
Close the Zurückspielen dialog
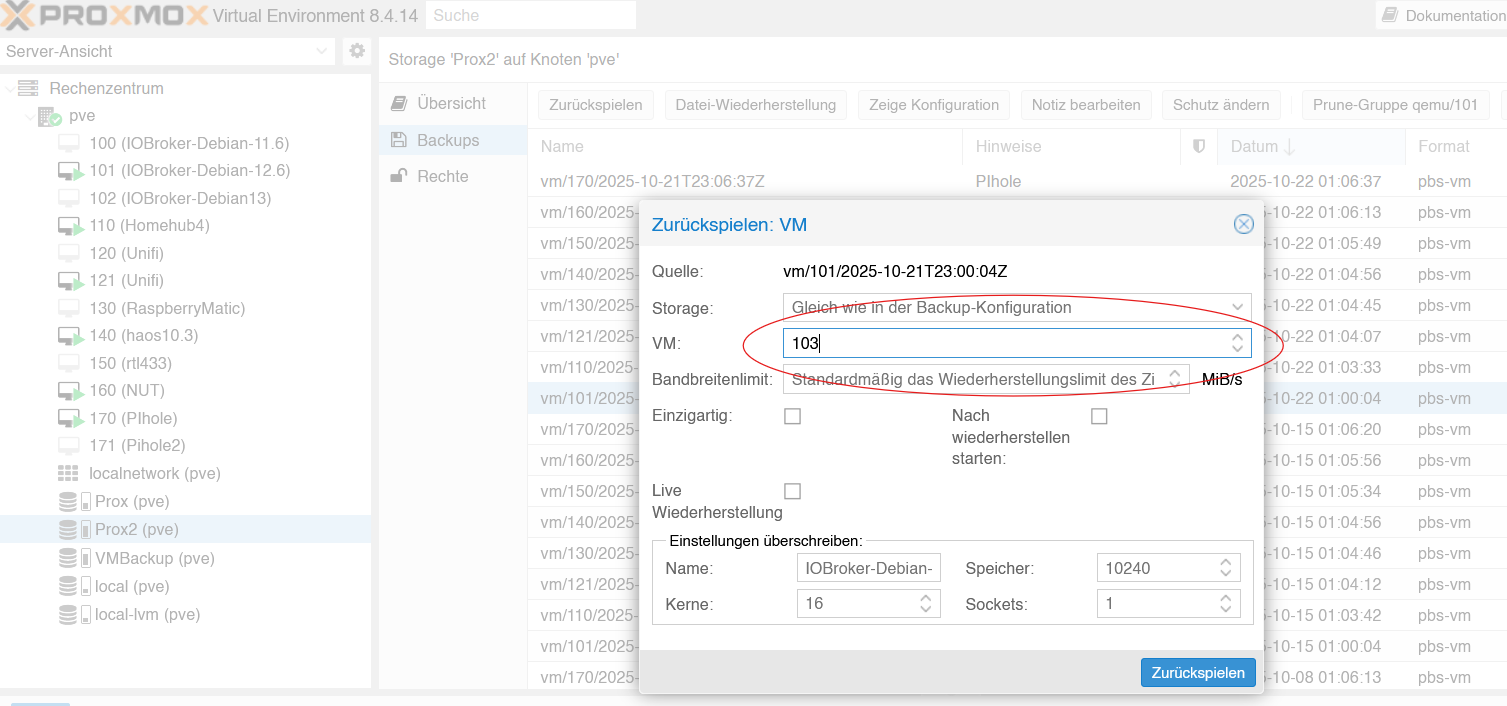[x=1243, y=224]
